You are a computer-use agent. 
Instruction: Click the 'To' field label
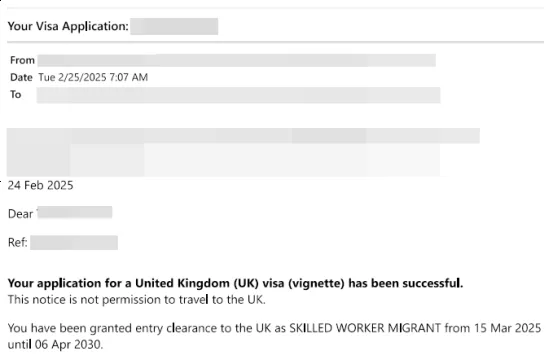(x=16, y=95)
